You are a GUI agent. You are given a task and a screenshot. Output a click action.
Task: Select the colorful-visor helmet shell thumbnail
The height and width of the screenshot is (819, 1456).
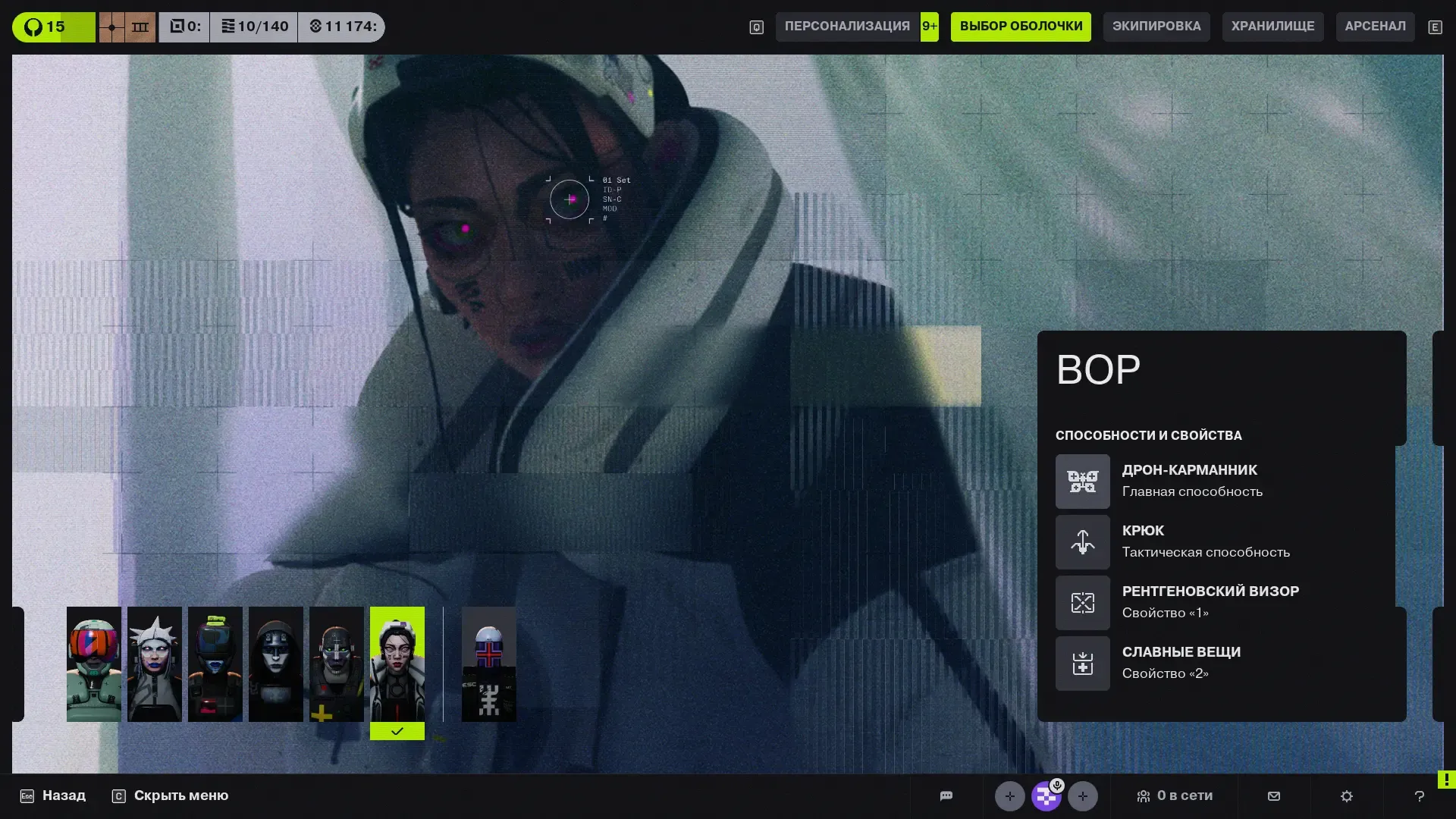tap(94, 664)
